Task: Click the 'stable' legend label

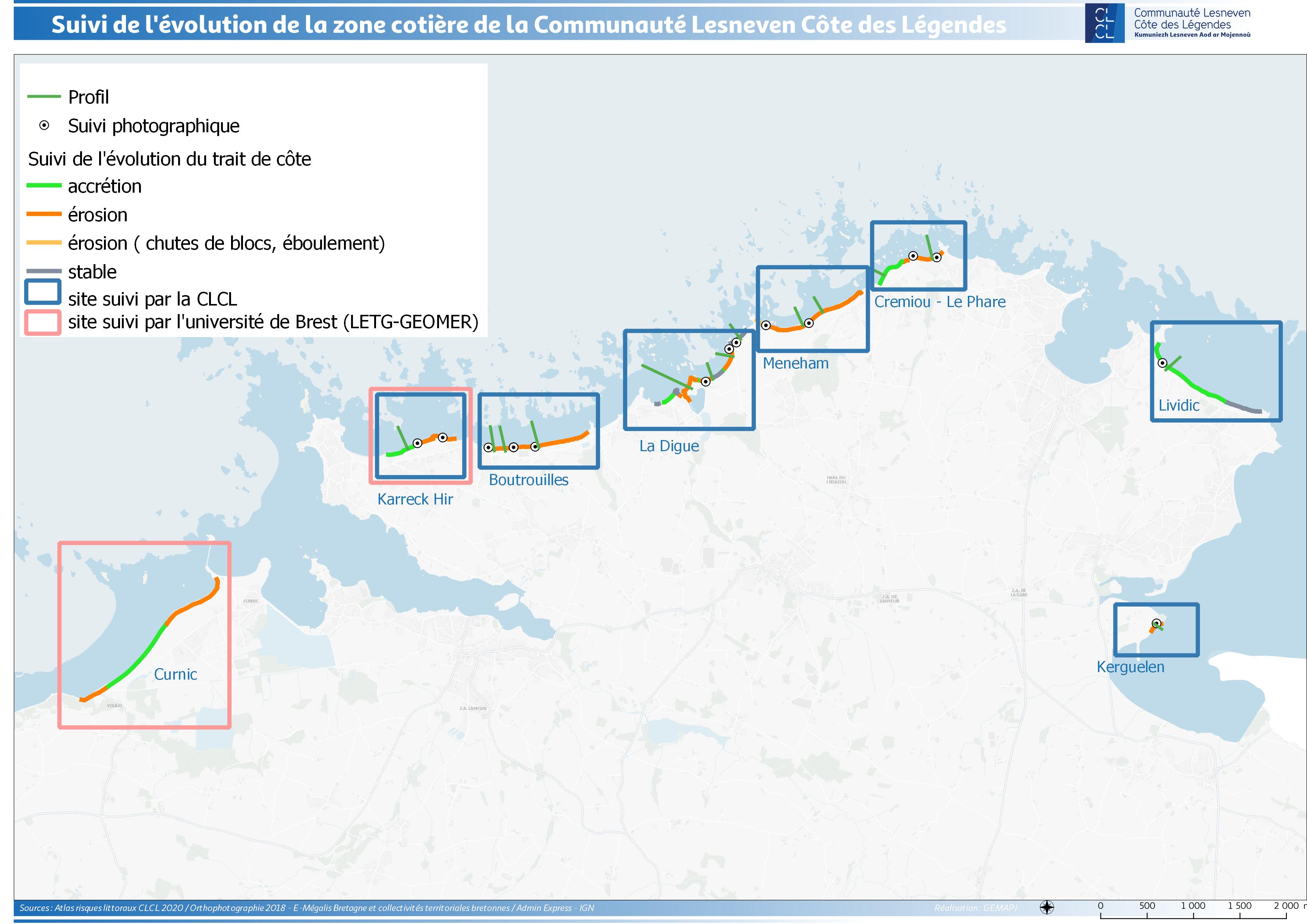Action: pyautogui.click(x=92, y=271)
